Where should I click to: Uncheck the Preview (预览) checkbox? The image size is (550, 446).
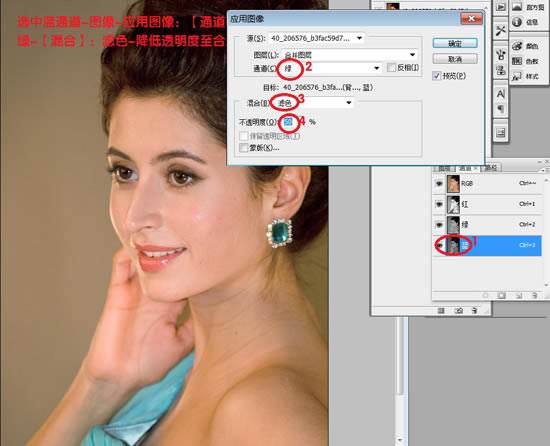pos(437,76)
